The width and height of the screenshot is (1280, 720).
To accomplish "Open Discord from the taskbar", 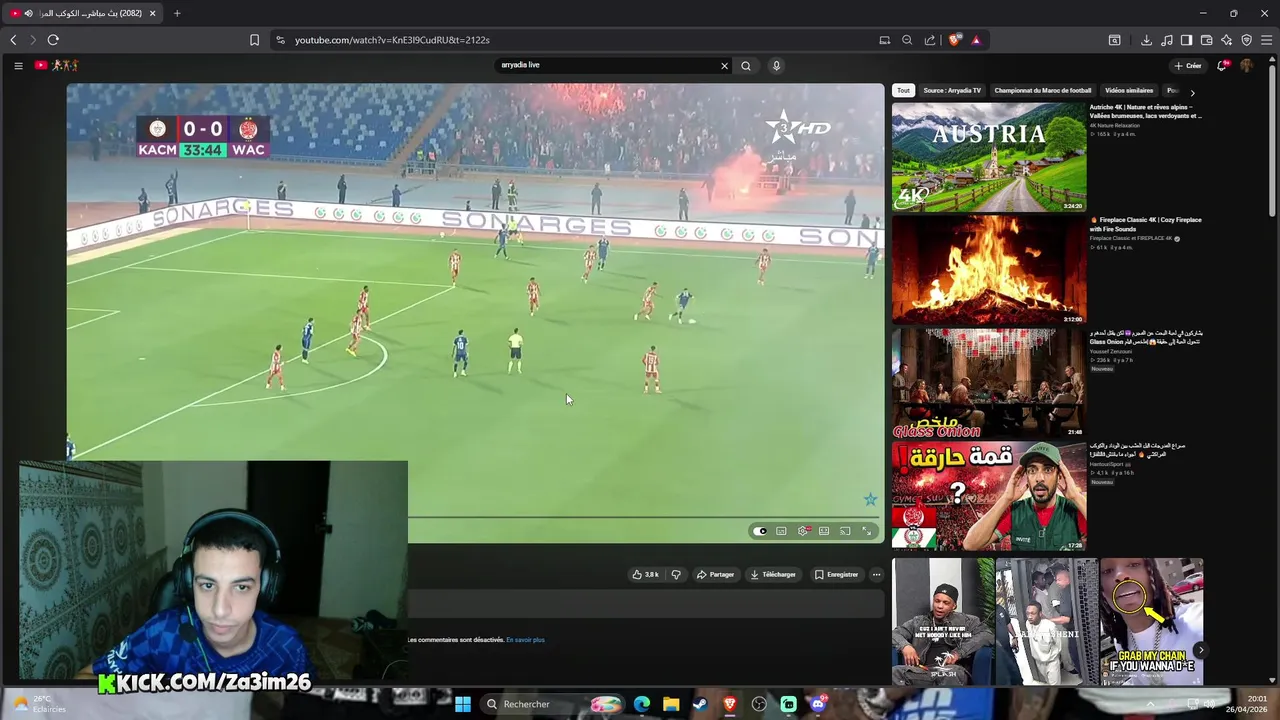I will pyautogui.click(x=818, y=704).
